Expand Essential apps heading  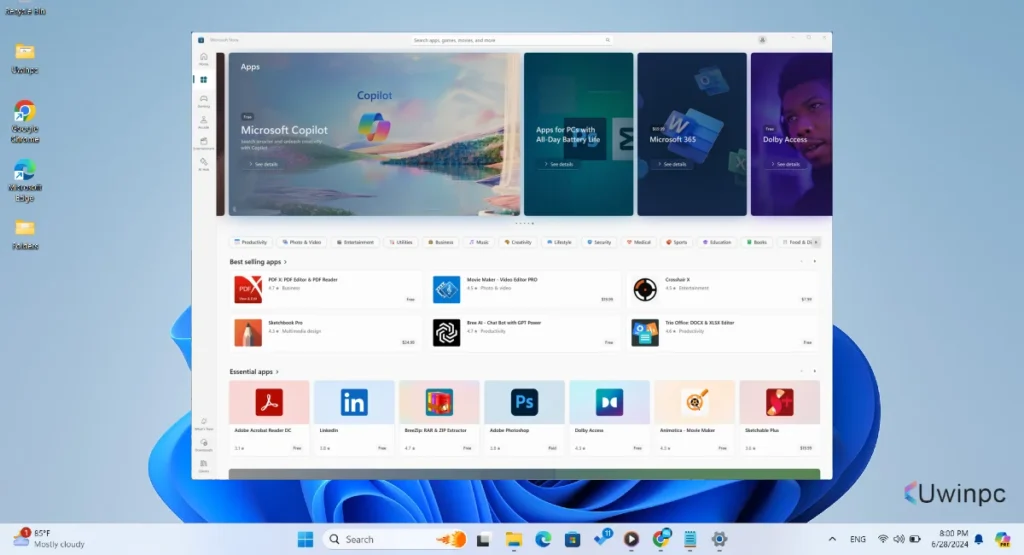(254, 372)
